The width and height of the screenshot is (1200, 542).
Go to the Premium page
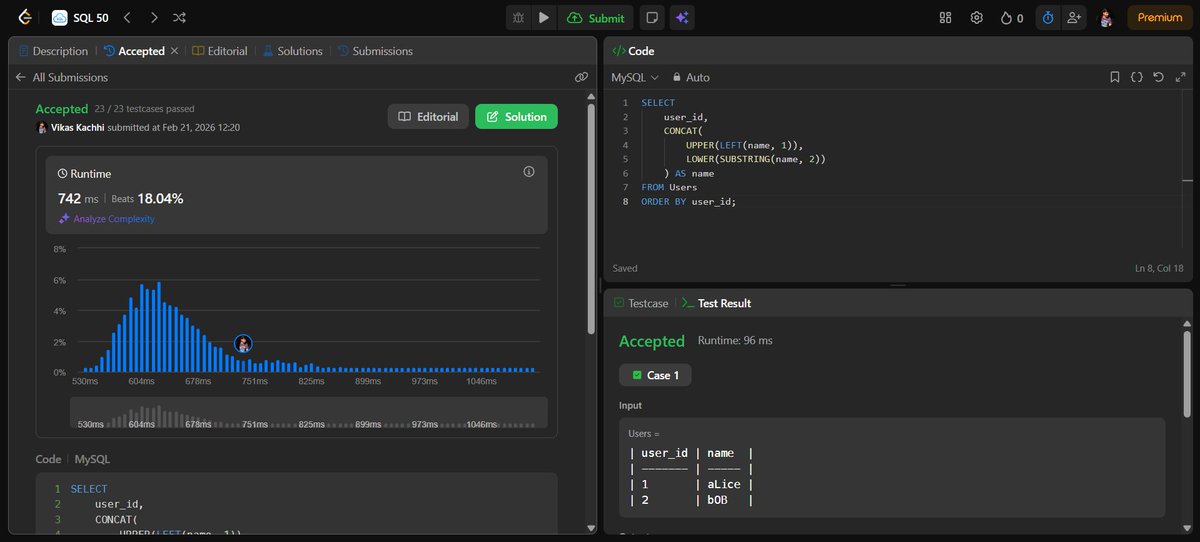pos(1160,17)
